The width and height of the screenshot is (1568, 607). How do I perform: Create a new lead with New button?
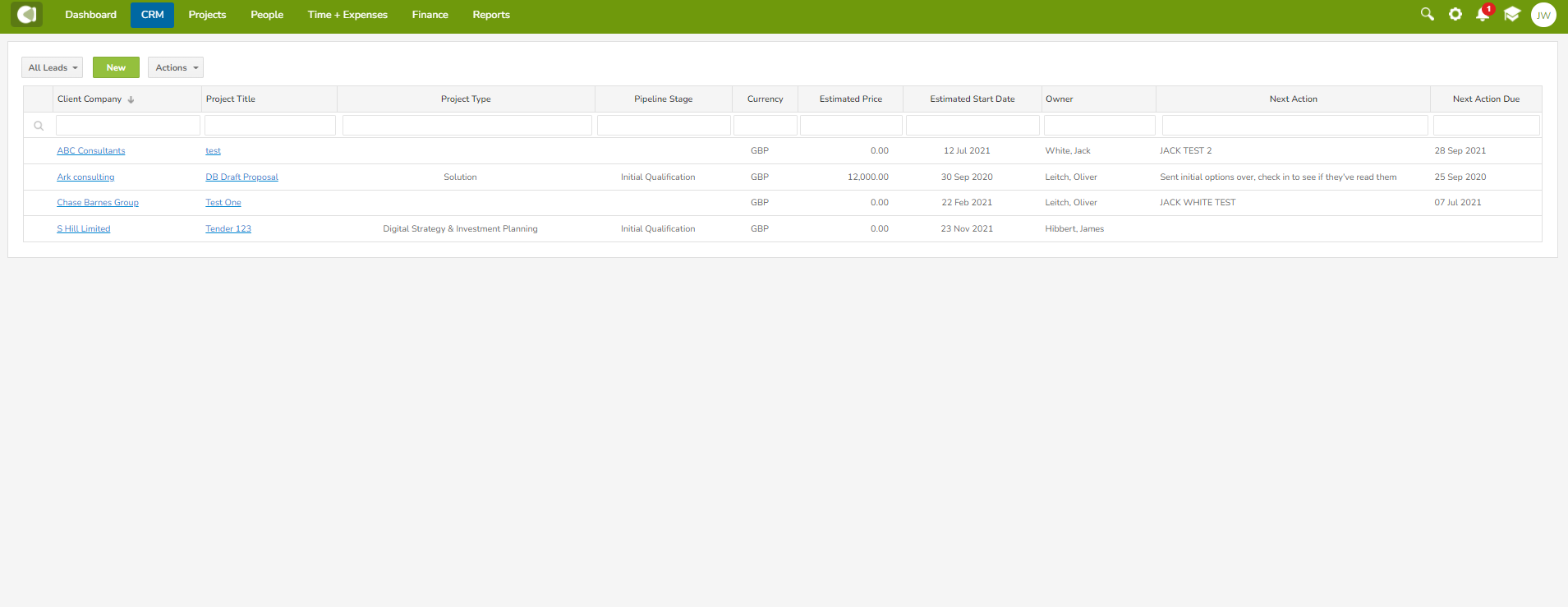(x=116, y=67)
